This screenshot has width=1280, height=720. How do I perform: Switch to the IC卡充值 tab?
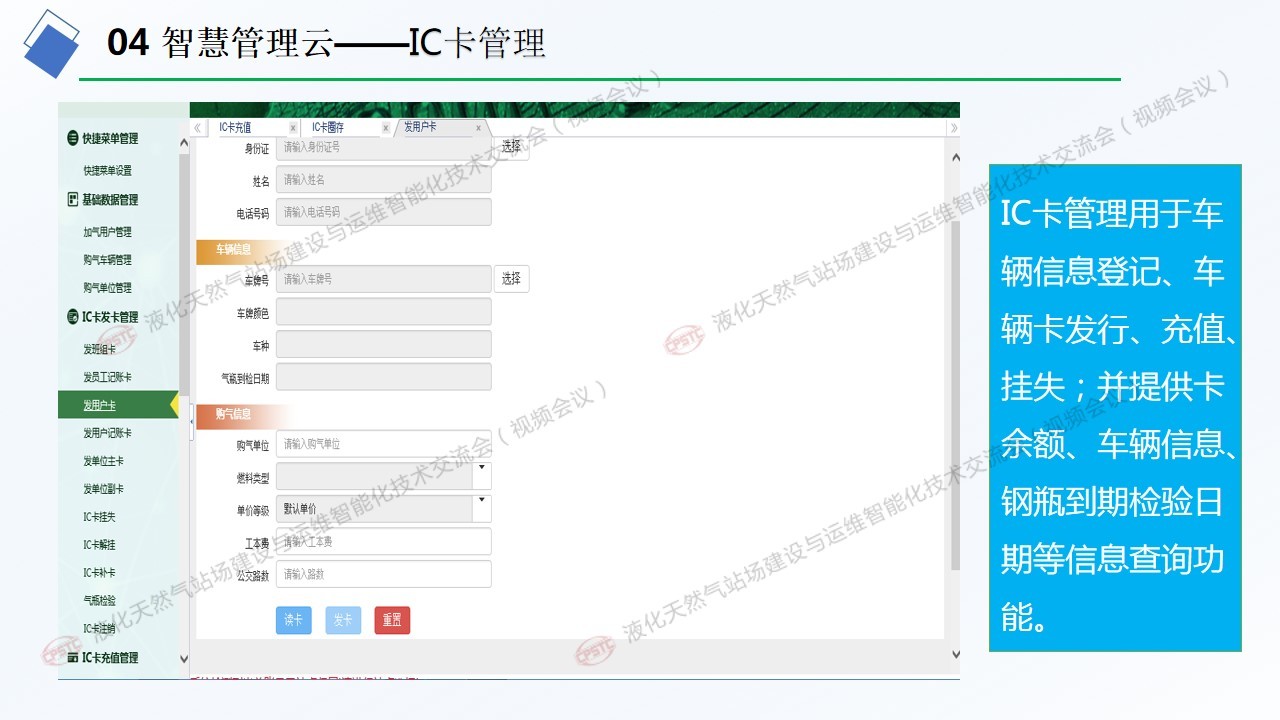click(235, 128)
